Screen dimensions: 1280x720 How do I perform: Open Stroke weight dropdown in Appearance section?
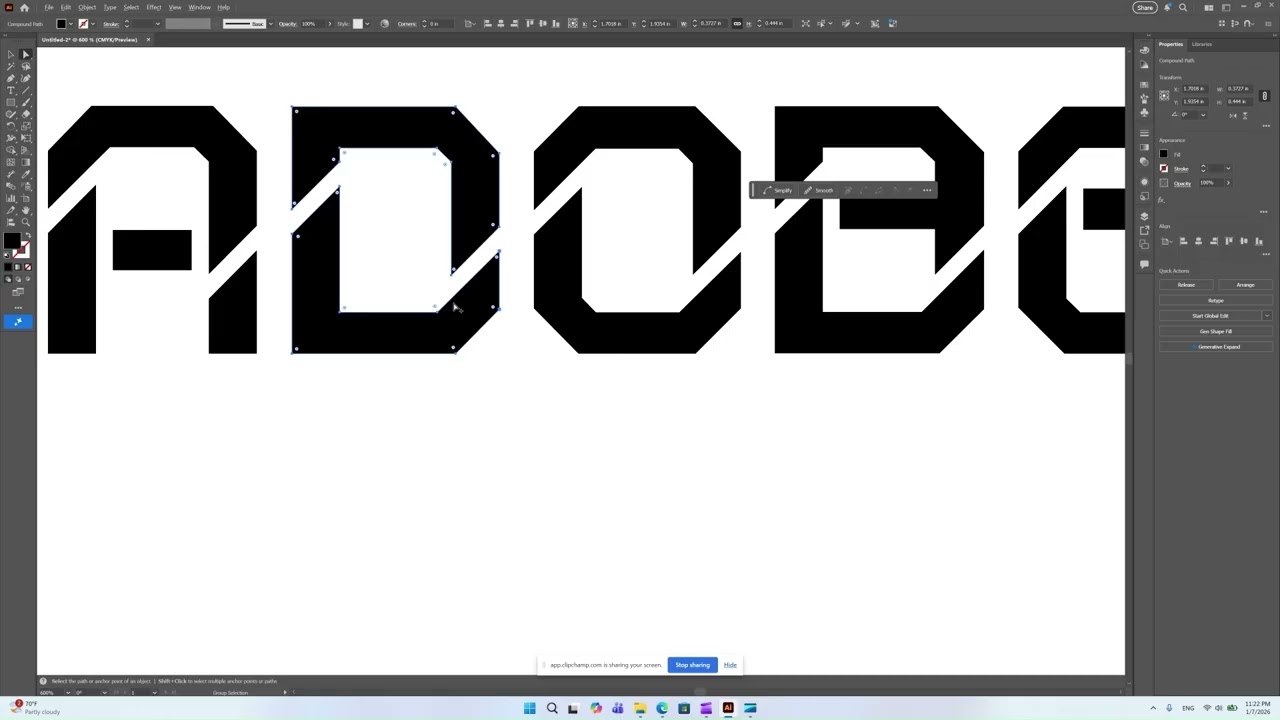pos(1228,168)
